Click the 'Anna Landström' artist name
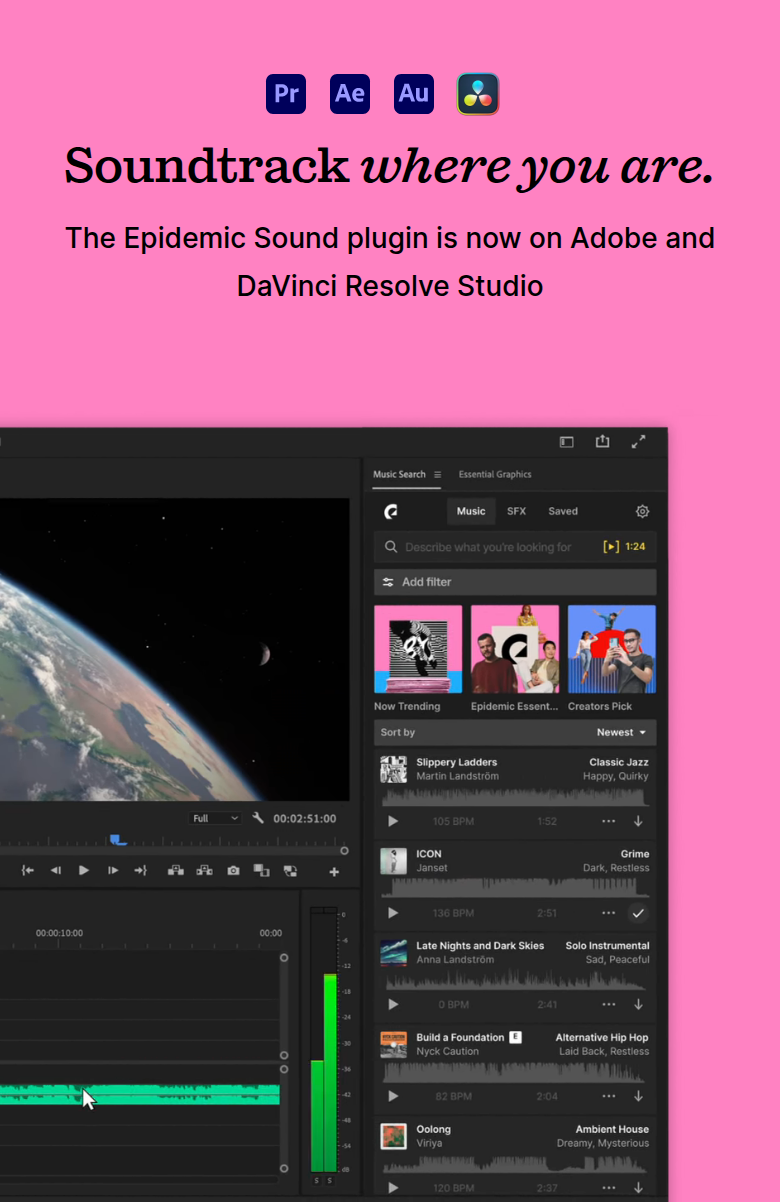 click(x=455, y=960)
